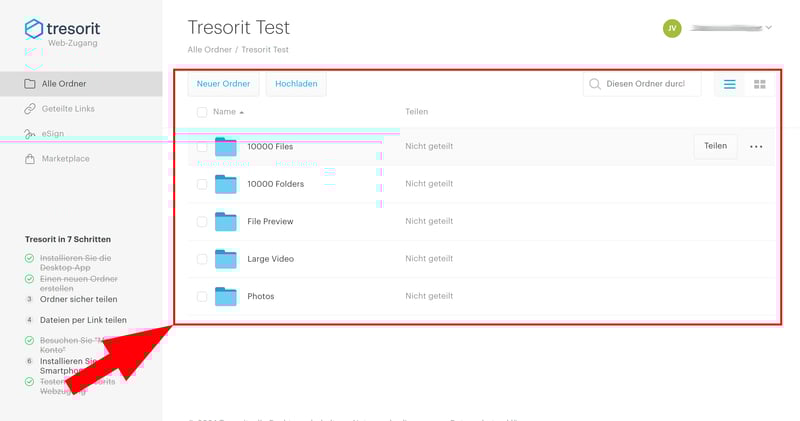Click the Hochladen button
This screenshot has width=800, height=421.
pyautogui.click(x=296, y=84)
